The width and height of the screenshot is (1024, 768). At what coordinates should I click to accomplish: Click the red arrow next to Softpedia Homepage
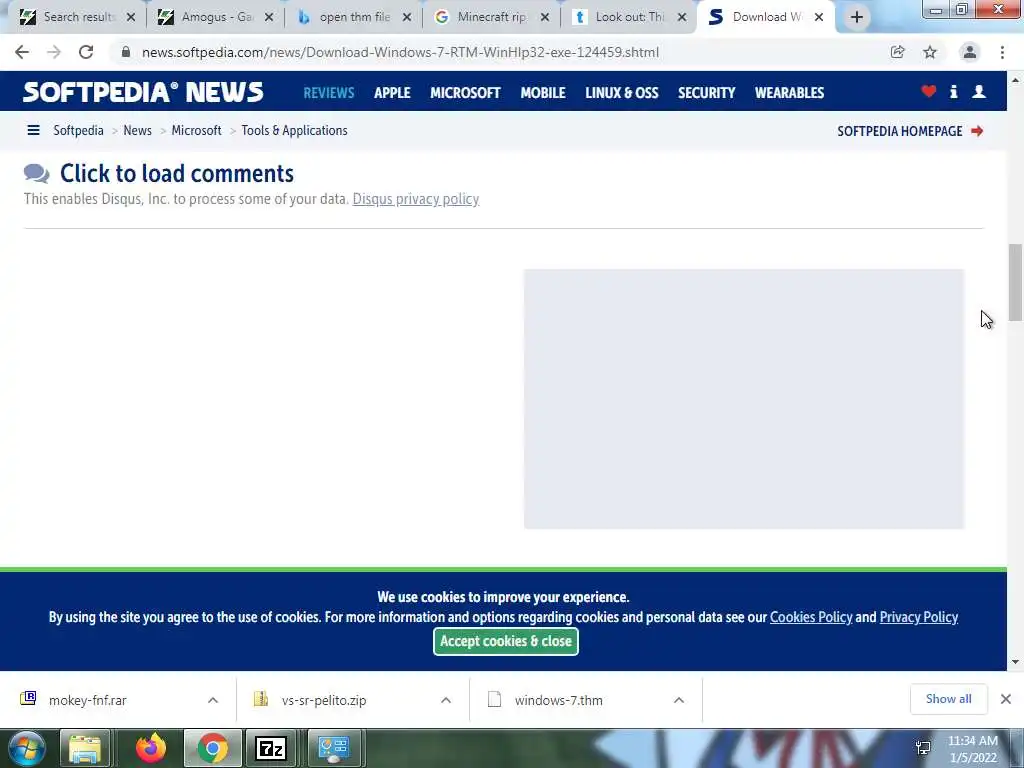point(977,131)
